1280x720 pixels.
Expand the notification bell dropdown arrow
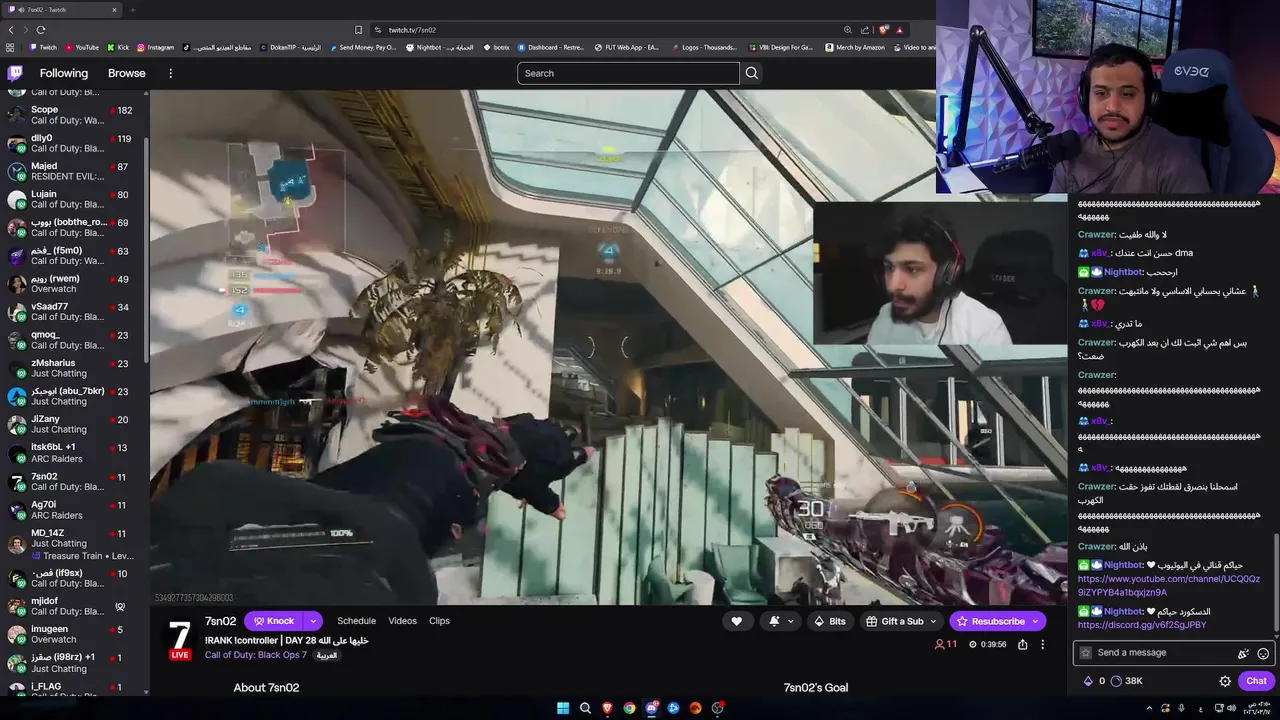790,621
